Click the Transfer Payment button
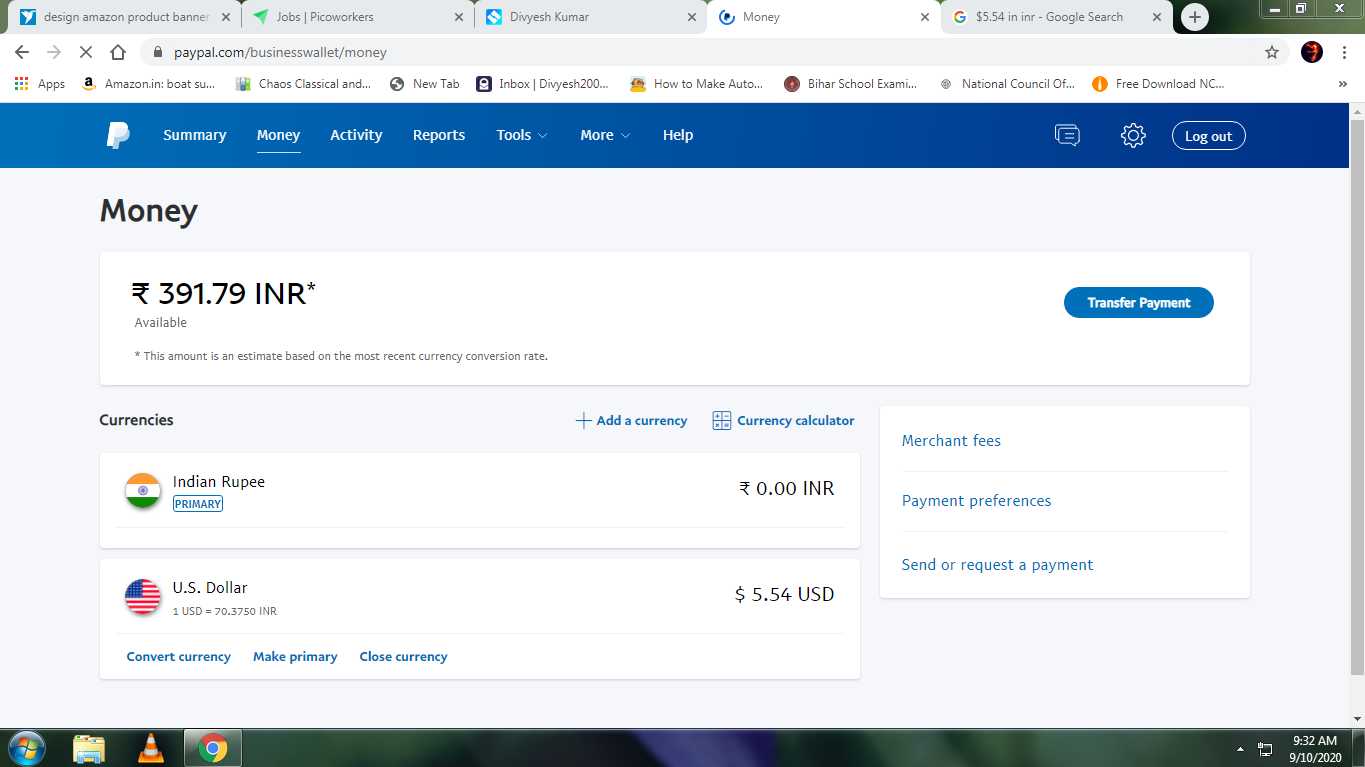 (x=1139, y=303)
